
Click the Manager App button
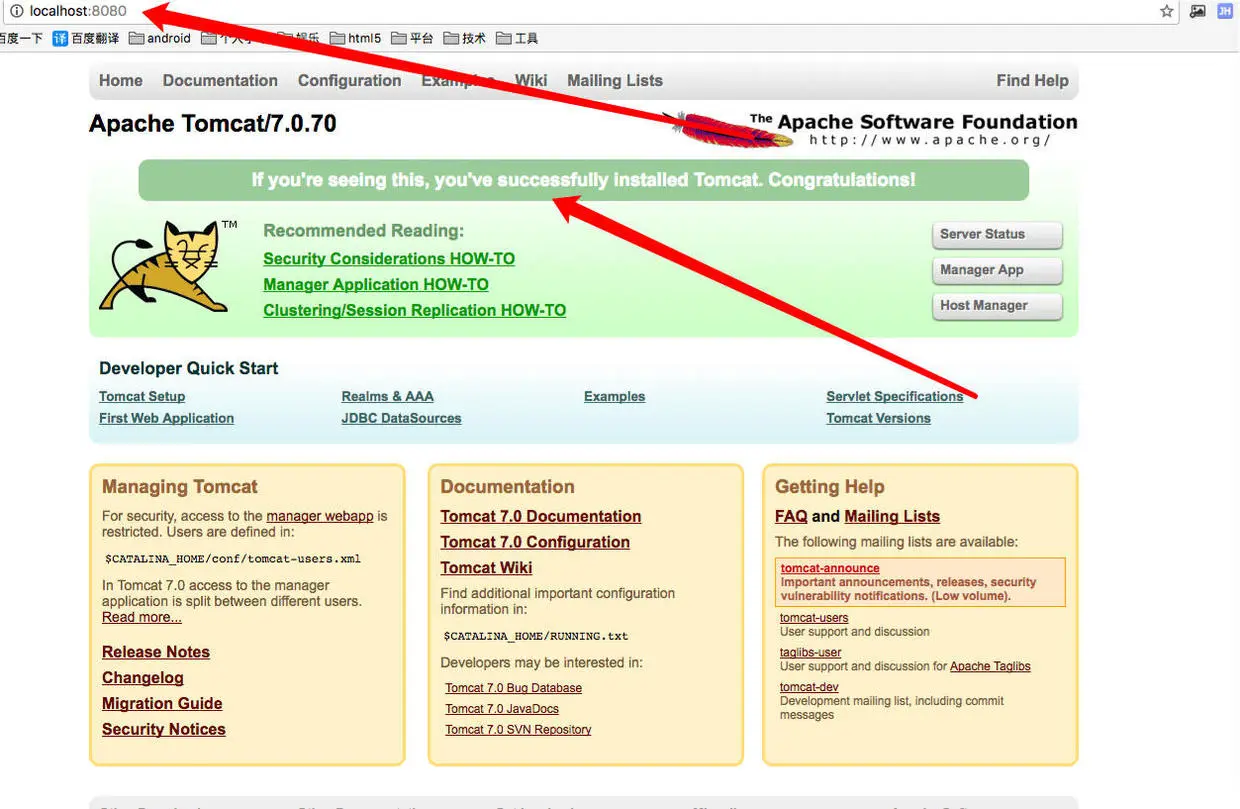point(996,270)
